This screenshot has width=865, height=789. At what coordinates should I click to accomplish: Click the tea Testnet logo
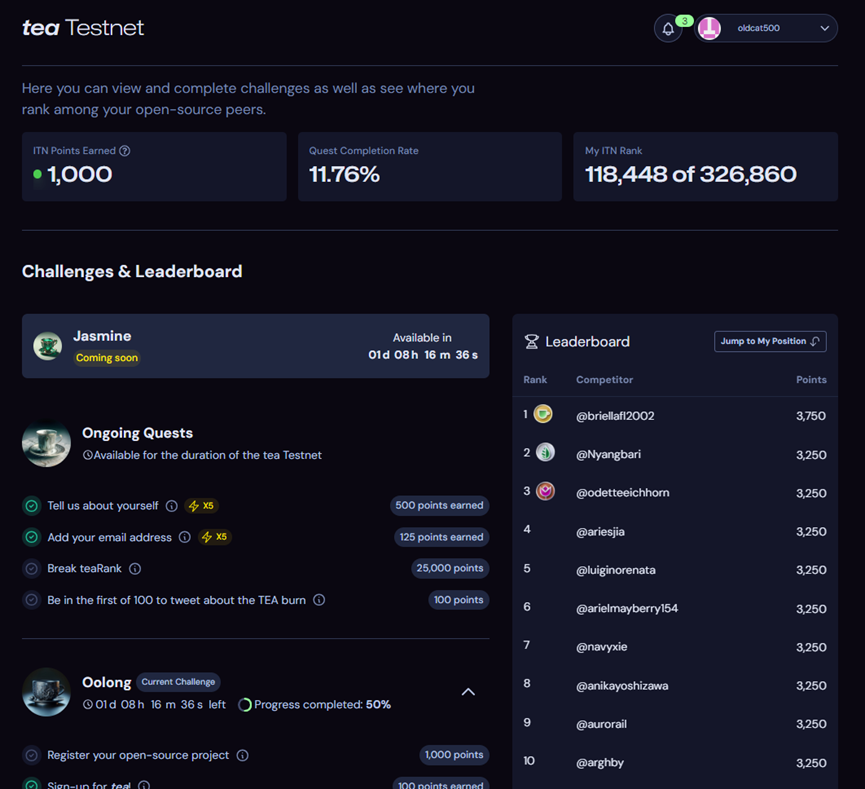(x=83, y=28)
